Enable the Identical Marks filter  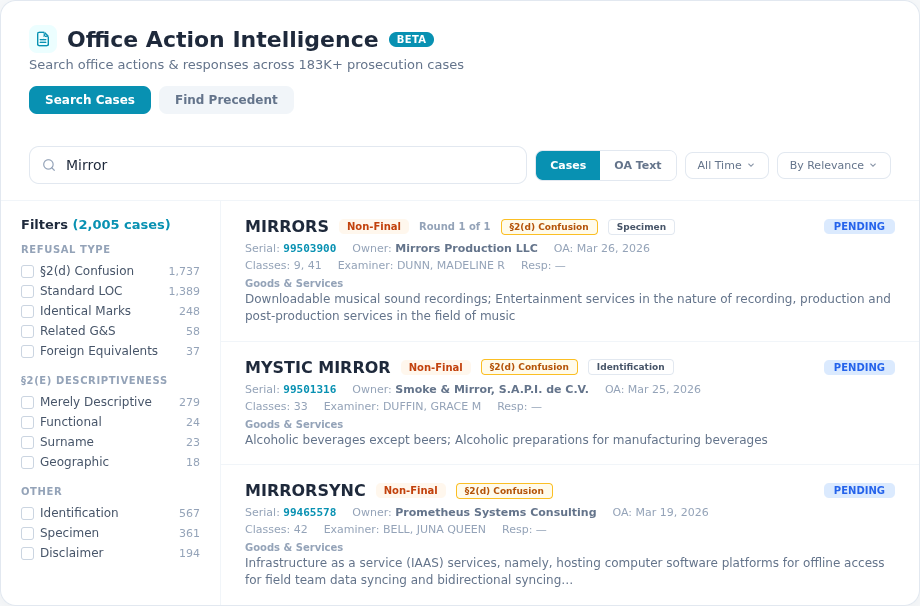point(27,310)
